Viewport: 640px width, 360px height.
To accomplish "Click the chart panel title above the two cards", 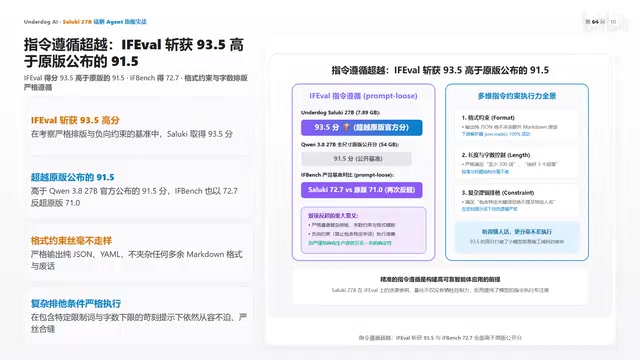I will point(440,70).
